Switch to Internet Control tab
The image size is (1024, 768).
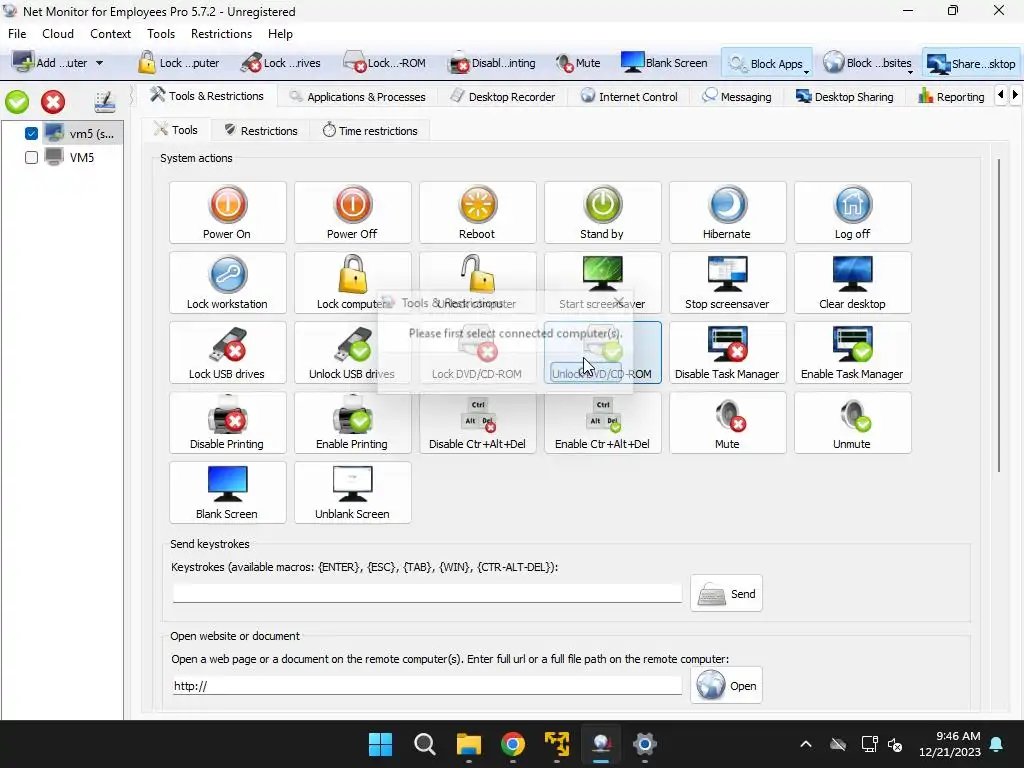[x=630, y=97]
